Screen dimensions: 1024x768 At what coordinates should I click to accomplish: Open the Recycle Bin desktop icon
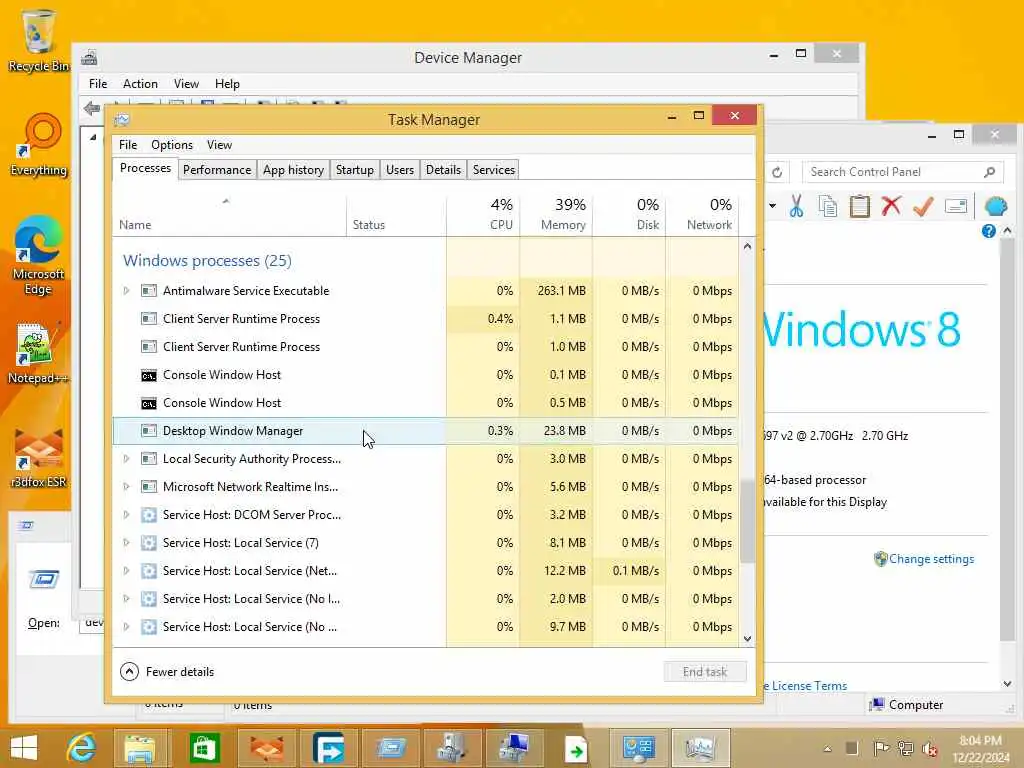[x=37, y=40]
